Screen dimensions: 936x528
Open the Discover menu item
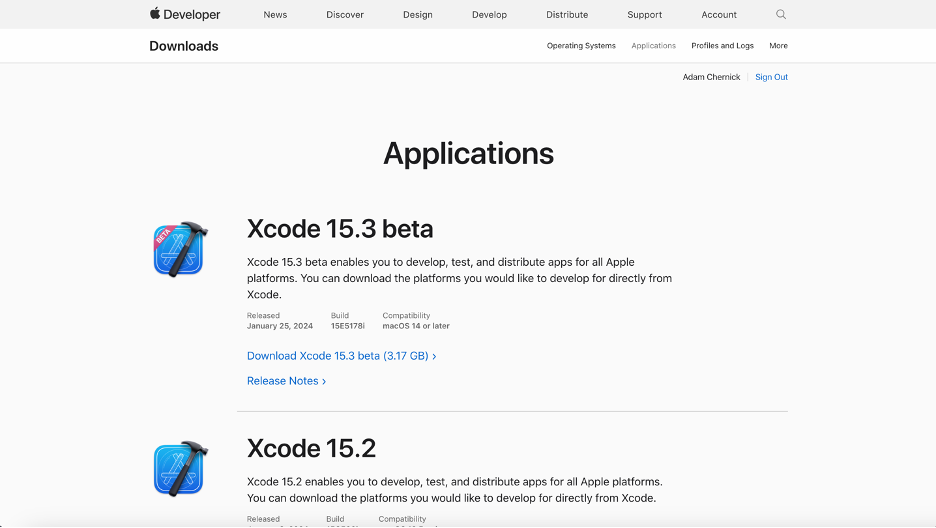pyautogui.click(x=345, y=15)
